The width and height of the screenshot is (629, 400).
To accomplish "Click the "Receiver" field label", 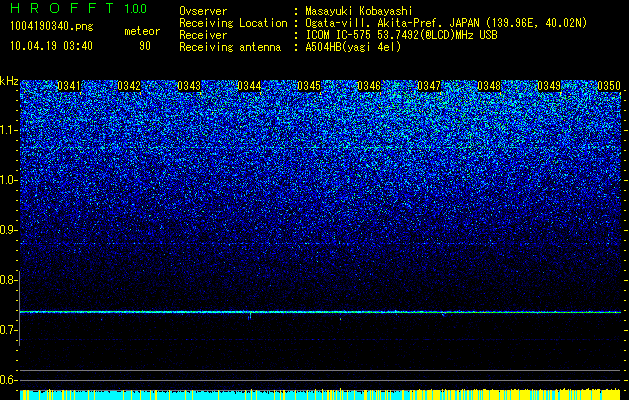I will pos(203,35).
